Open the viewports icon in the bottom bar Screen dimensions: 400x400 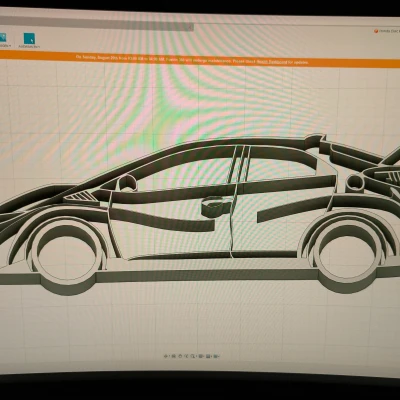click(x=215, y=356)
